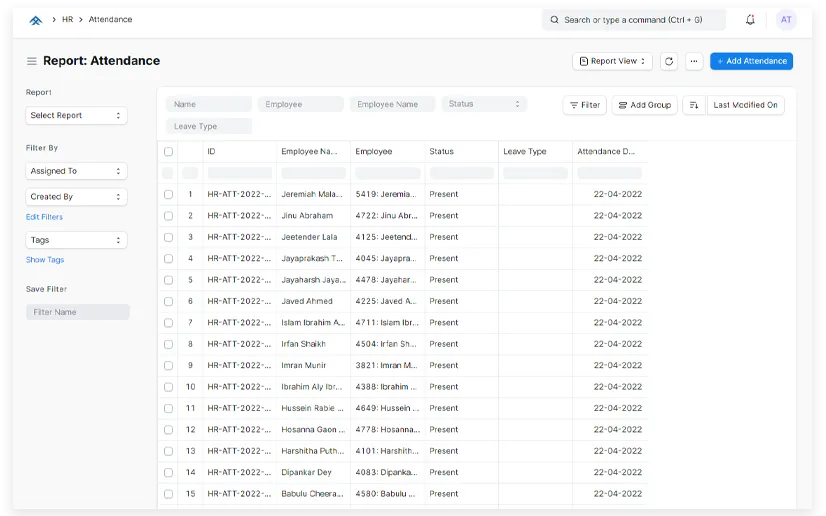Image resolution: width=826 pixels, height=516 pixels.
Task: Select all rows with header checkbox
Action: (168, 152)
